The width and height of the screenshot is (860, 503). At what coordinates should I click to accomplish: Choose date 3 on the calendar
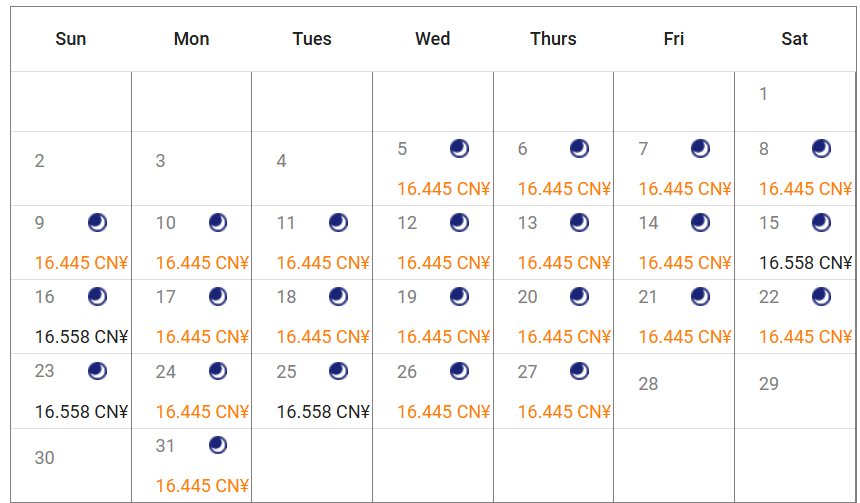(160, 161)
